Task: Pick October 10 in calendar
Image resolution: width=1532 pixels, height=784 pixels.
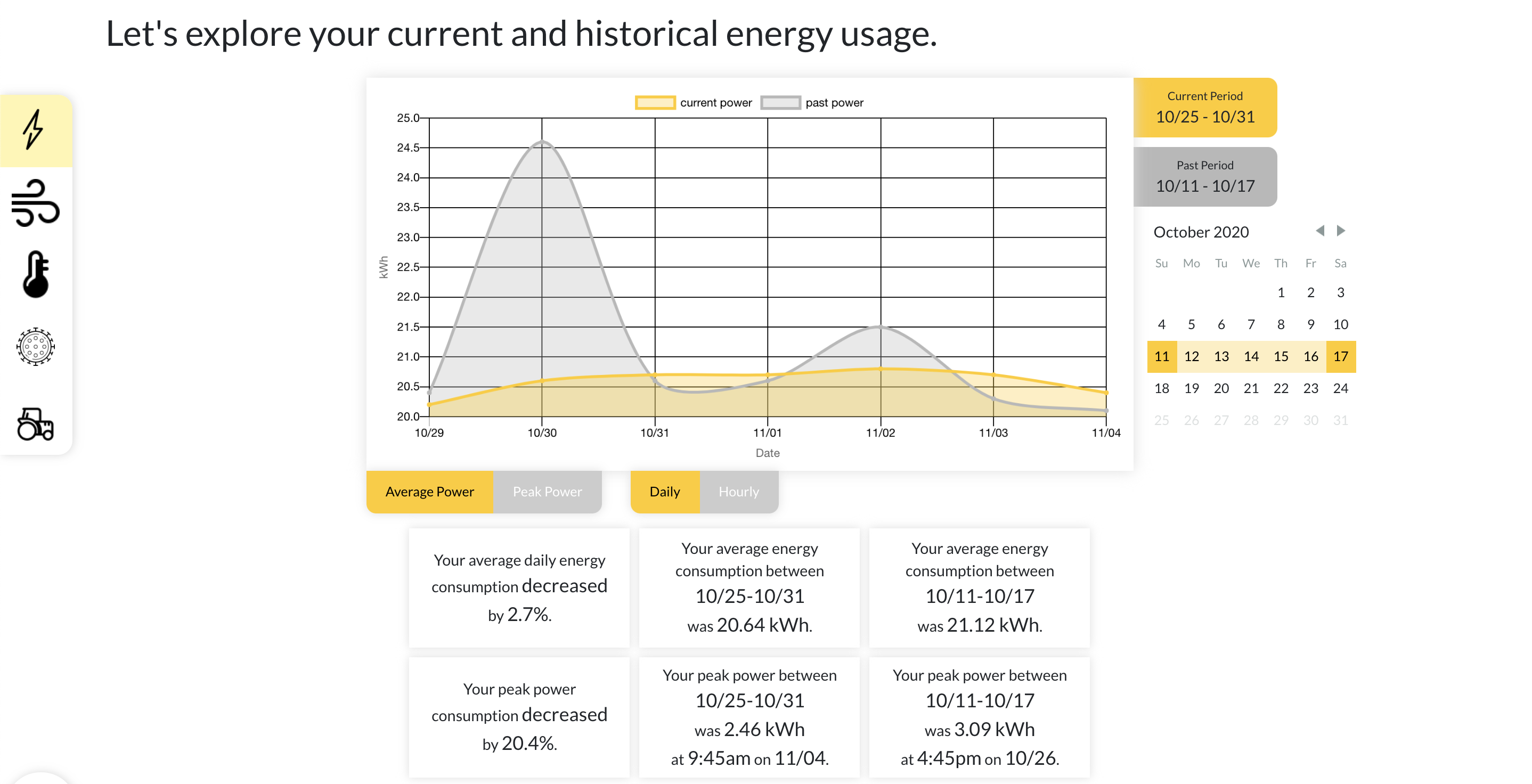Action: pos(1340,324)
